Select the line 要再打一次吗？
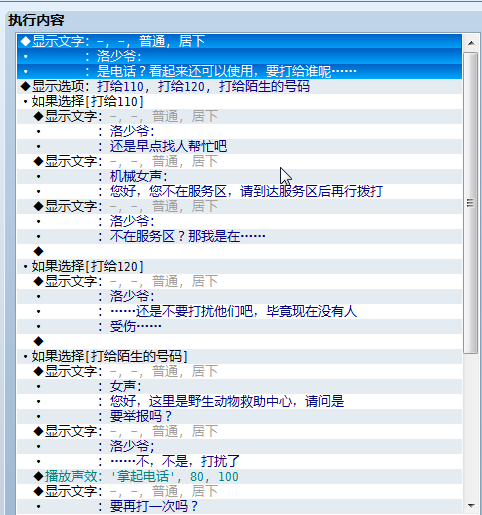This screenshot has width=482, height=515. (x=239, y=506)
